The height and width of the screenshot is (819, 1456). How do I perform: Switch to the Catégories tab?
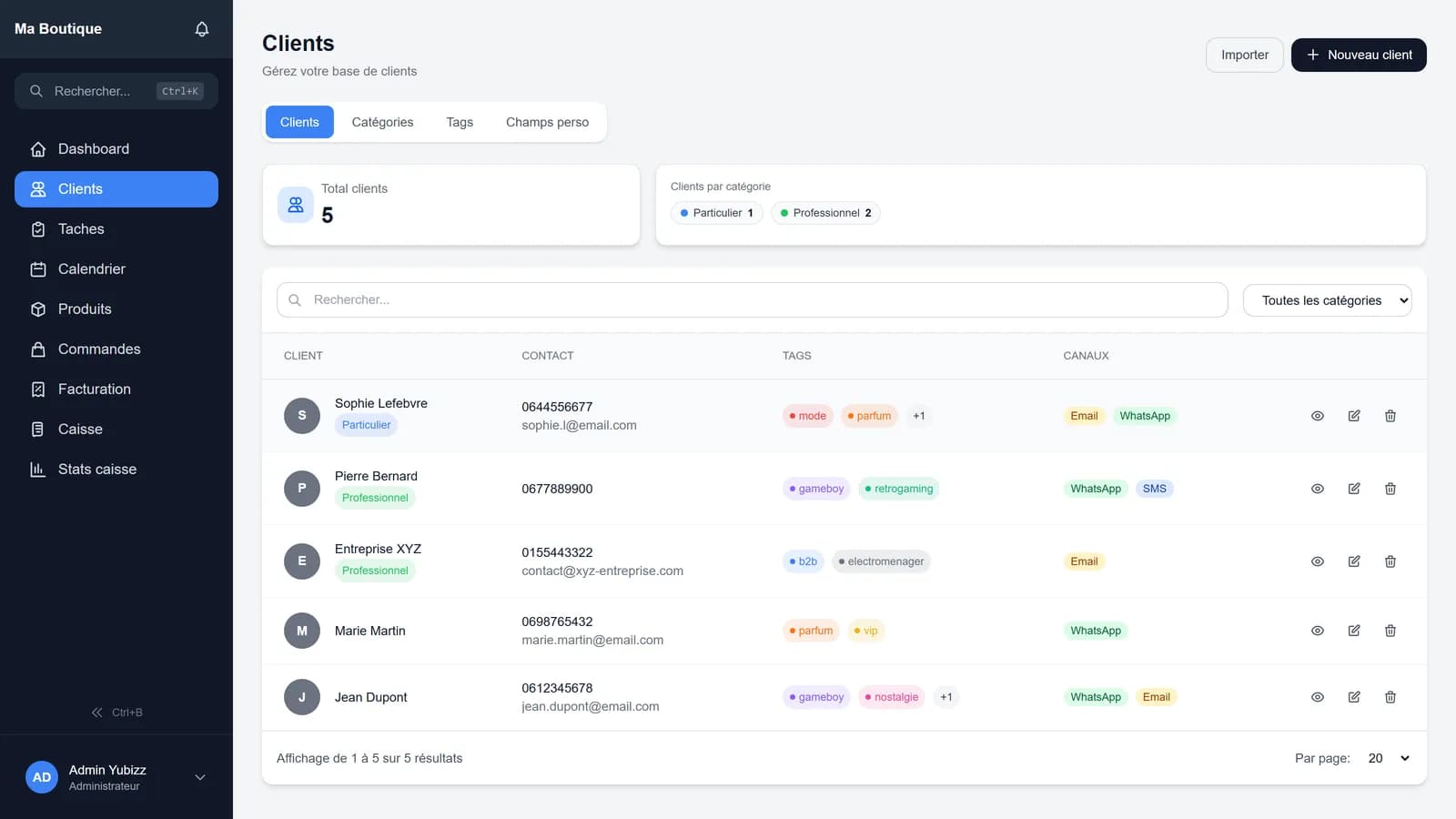[382, 122]
